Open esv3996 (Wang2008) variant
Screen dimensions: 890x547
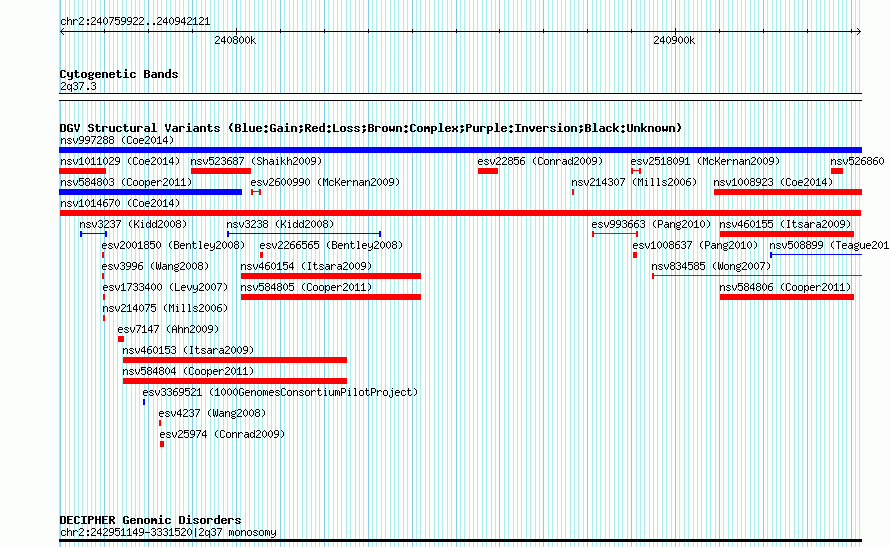155,267
